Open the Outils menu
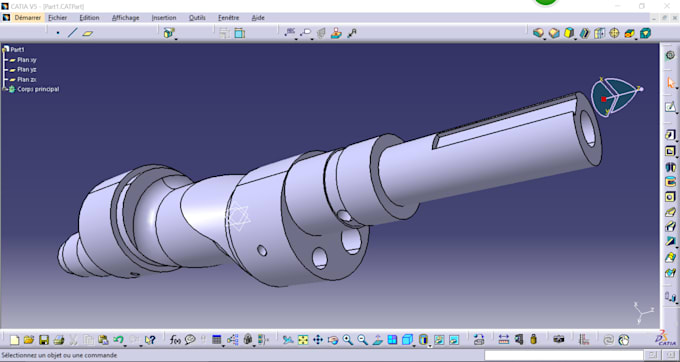The width and height of the screenshot is (680, 362). (x=197, y=18)
